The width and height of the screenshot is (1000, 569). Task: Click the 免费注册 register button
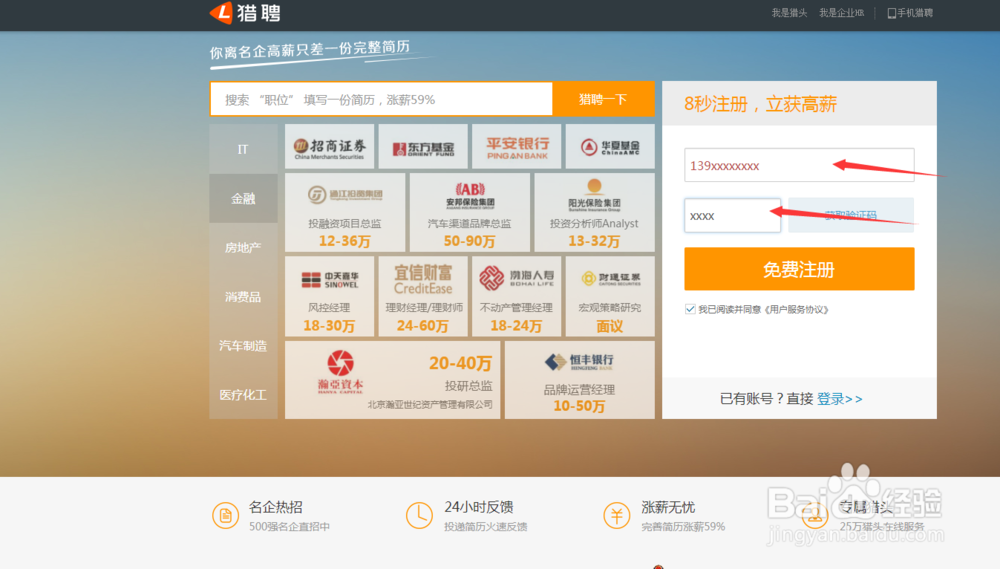(x=799, y=269)
